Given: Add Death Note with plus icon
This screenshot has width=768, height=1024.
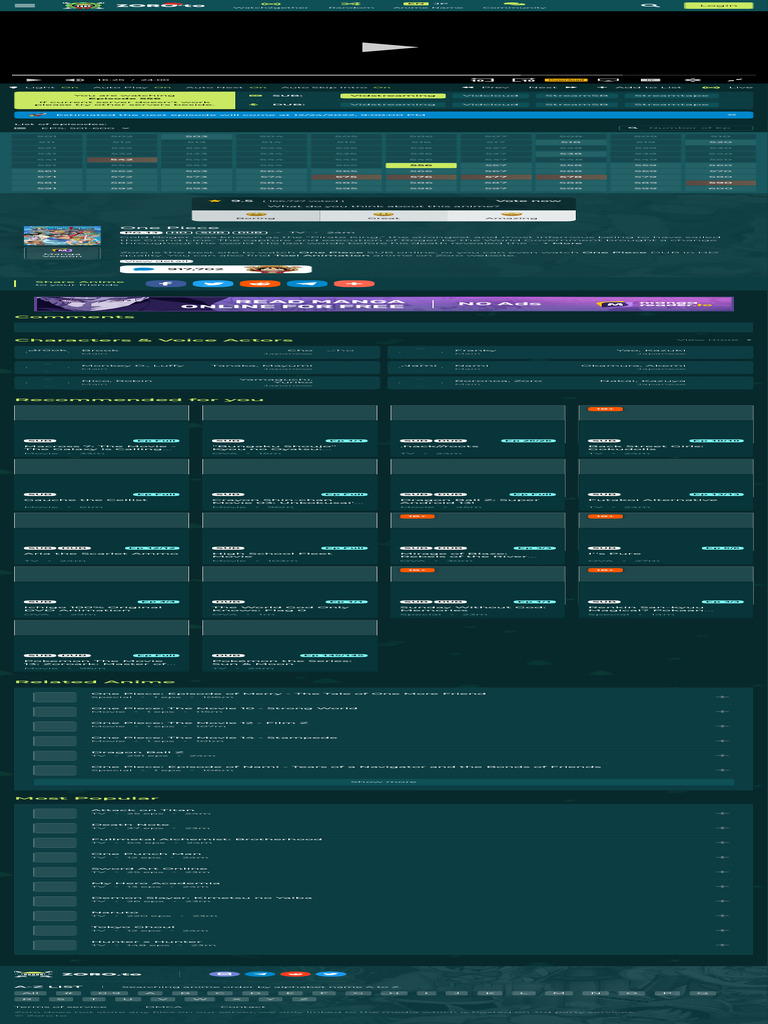Looking at the screenshot, I should [722, 828].
